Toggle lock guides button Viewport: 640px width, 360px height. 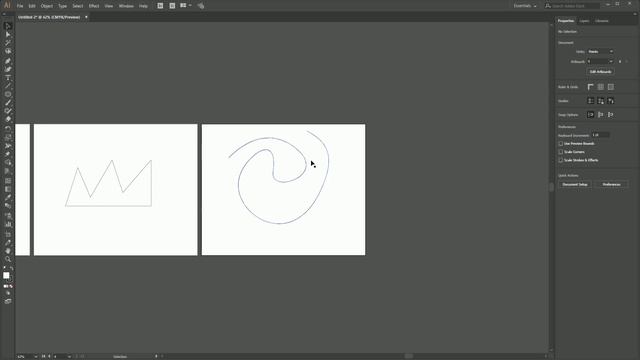601,101
